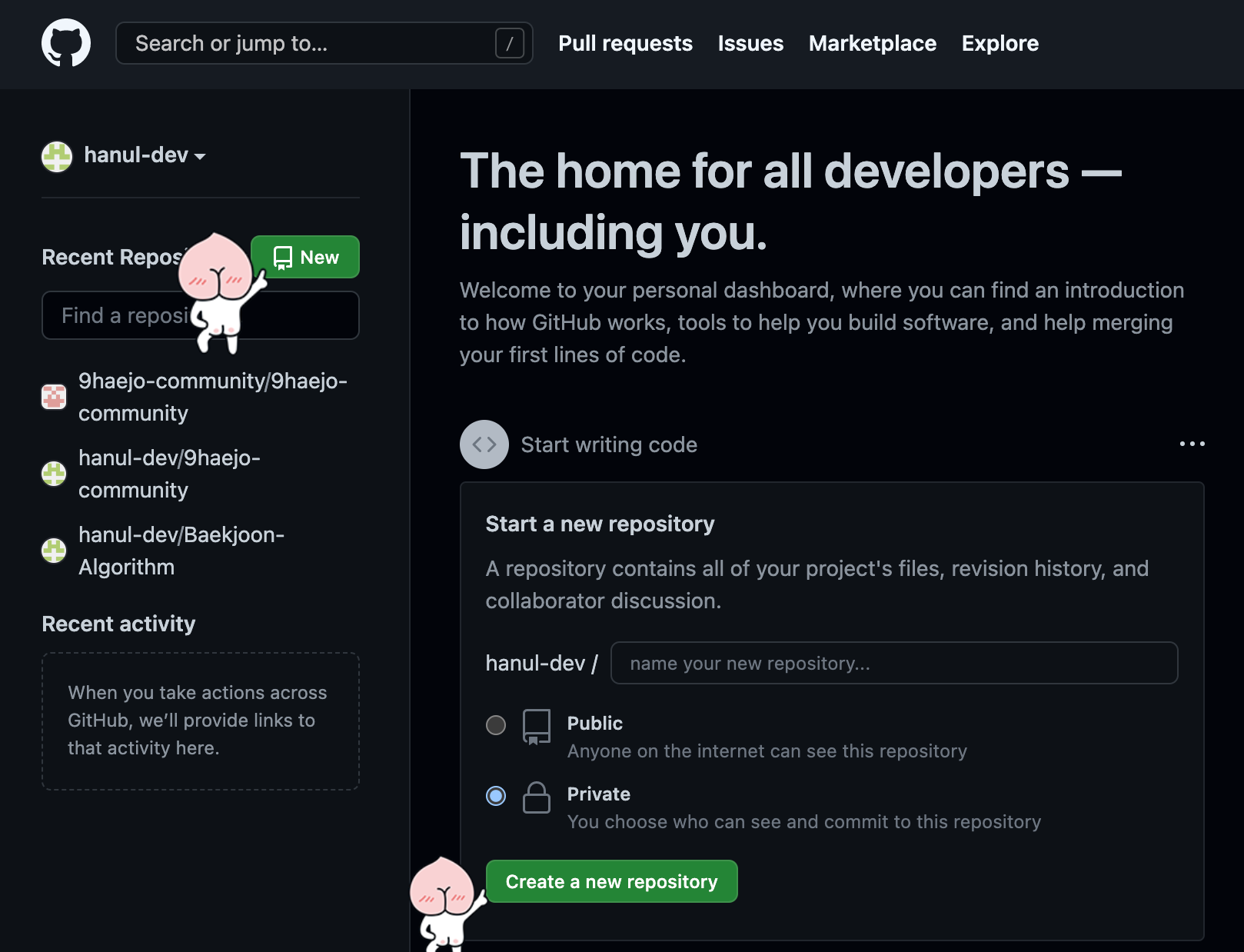Click the 'hanul-dev /' owner prefix label
1244x952 pixels.
[541, 663]
